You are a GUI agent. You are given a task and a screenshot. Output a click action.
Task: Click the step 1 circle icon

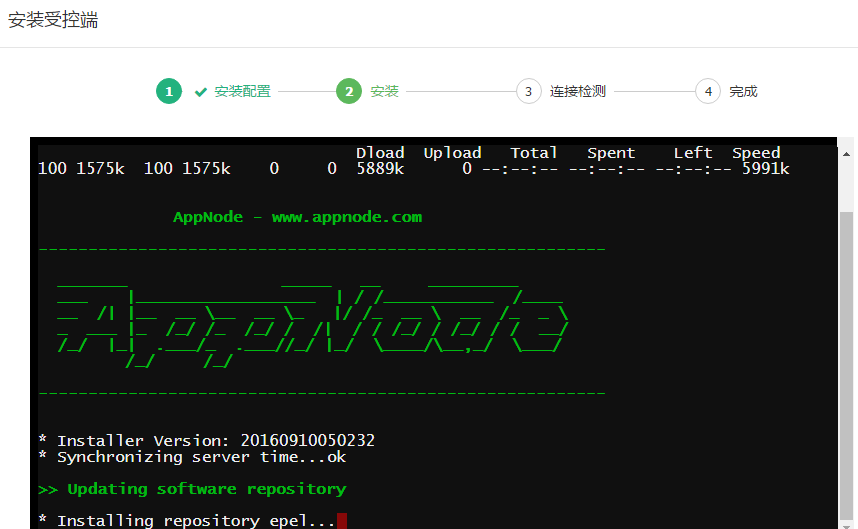pos(169,91)
